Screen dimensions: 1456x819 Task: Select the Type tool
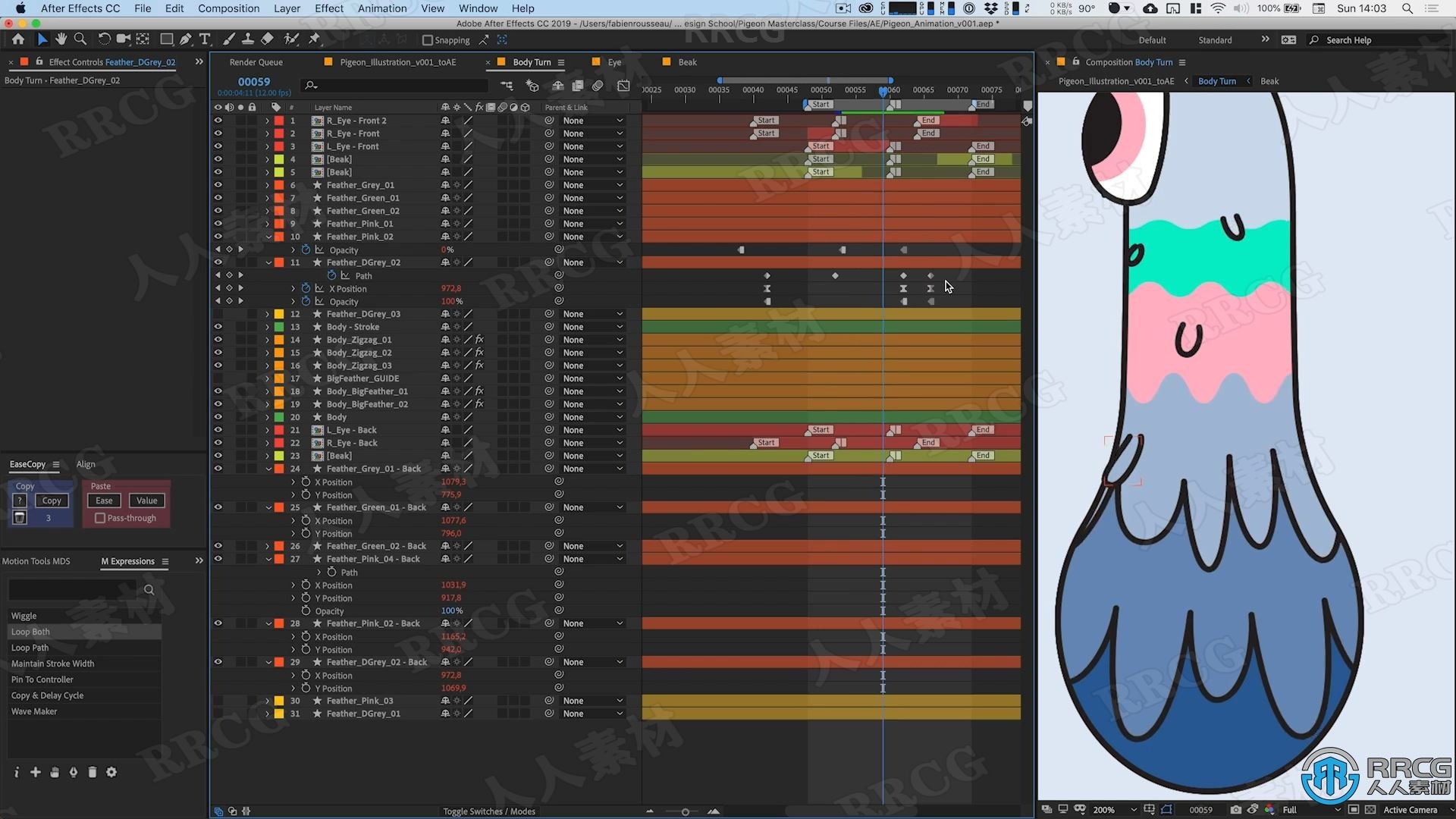[x=205, y=39]
